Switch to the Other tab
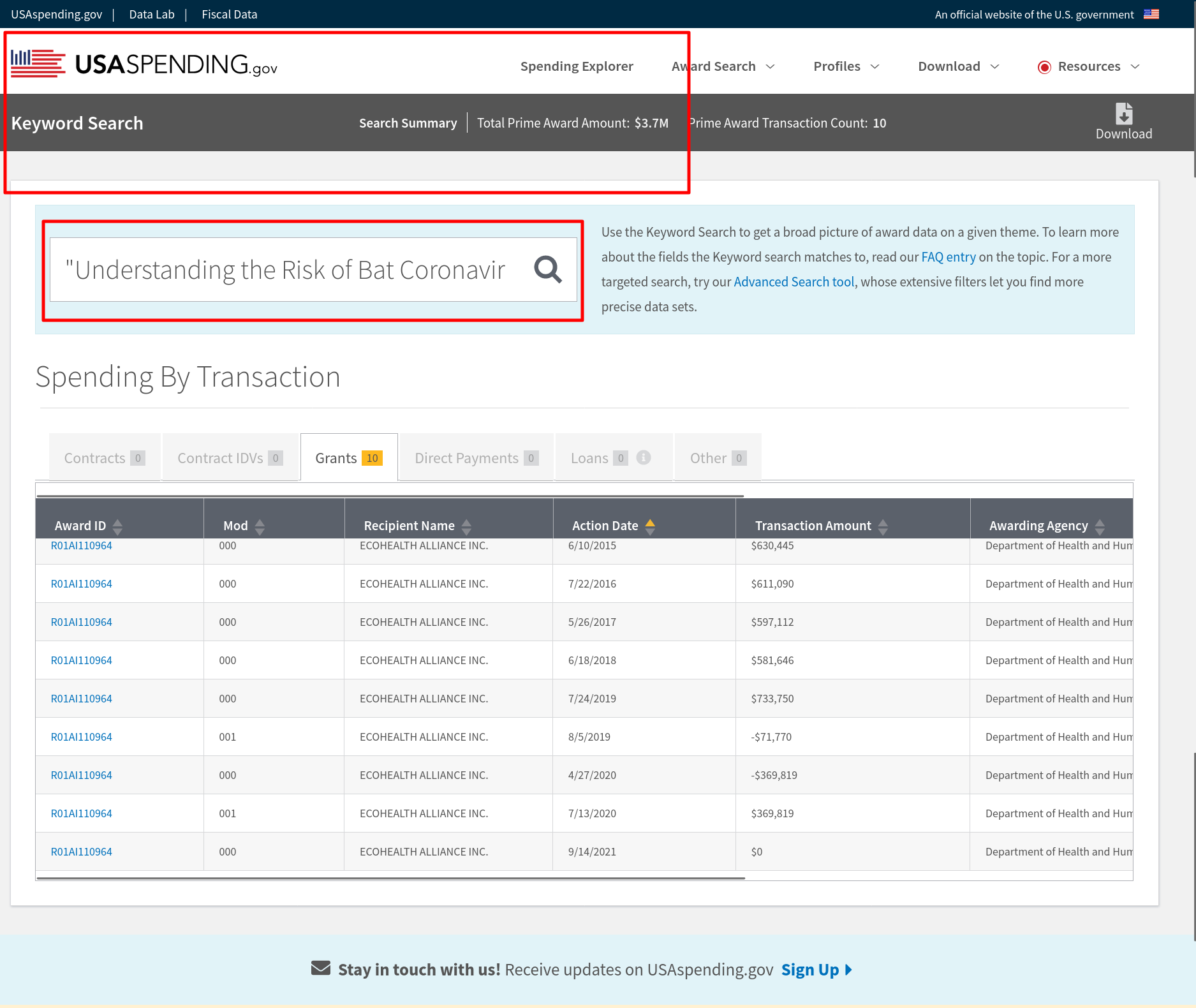The image size is (1196, 1008). pyautogui.click(x=718, y=457)
